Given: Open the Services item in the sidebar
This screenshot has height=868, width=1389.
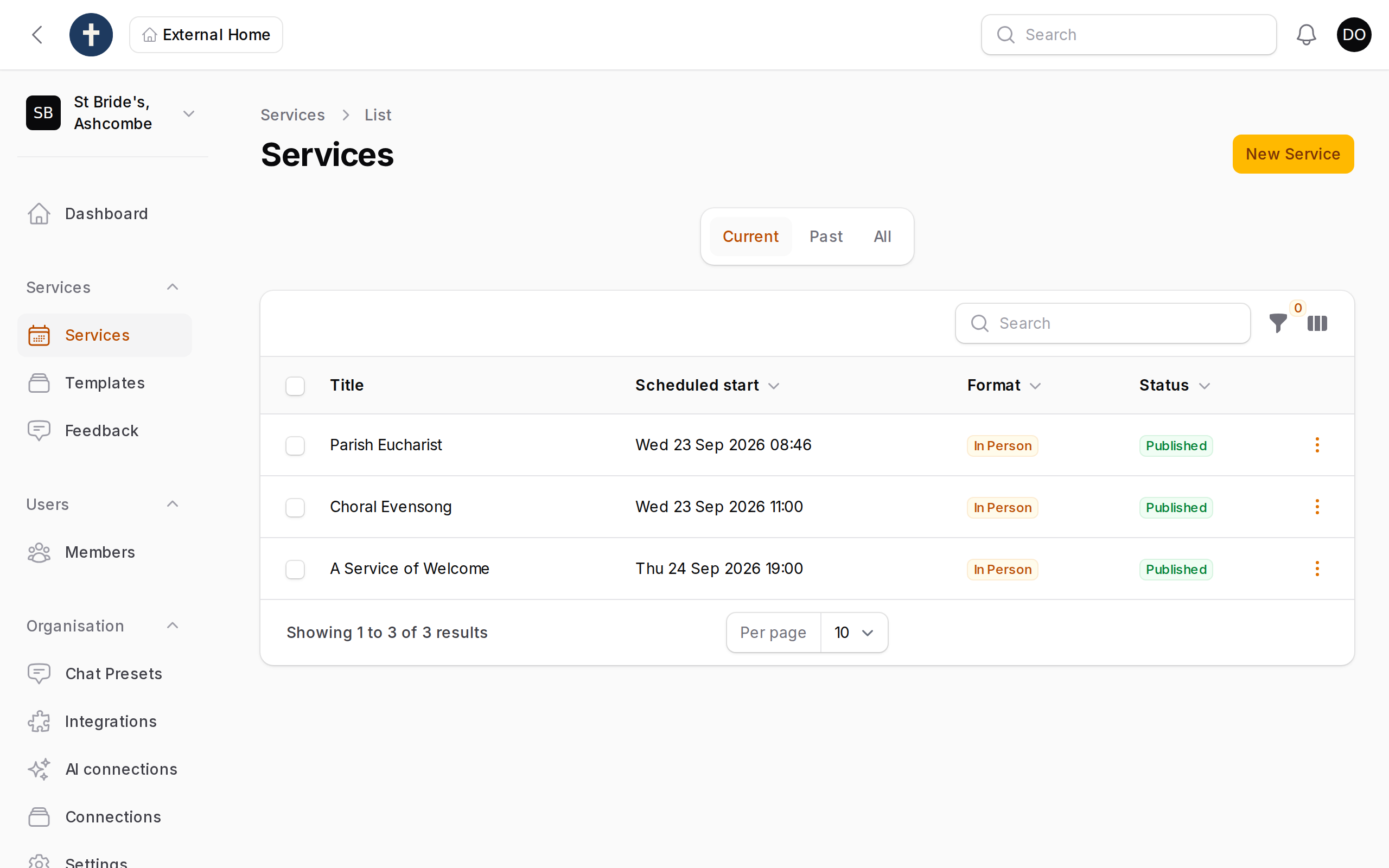Looking at the screenshot, I should (x=105, y=335).
